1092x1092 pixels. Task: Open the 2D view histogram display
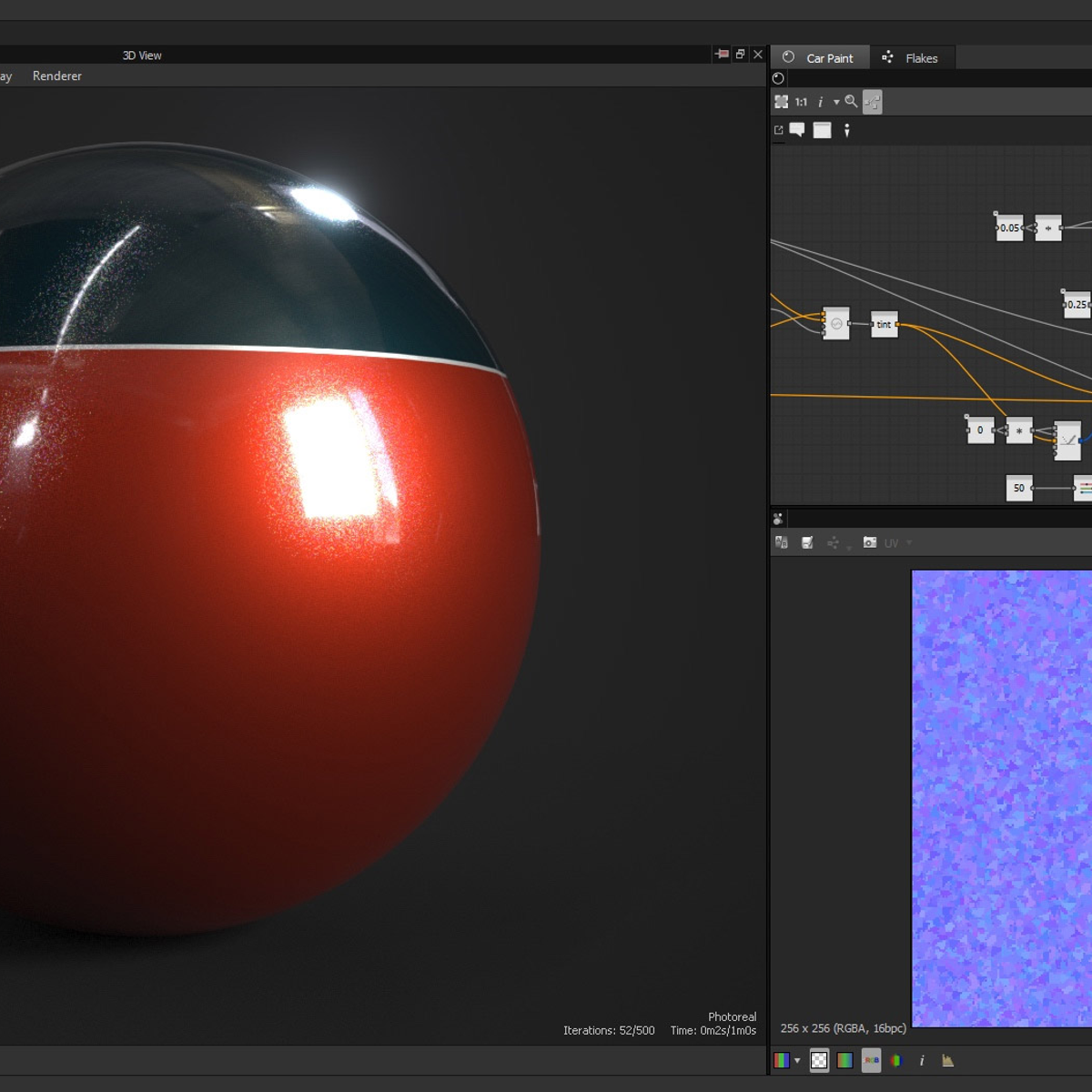pos(946,1060)
